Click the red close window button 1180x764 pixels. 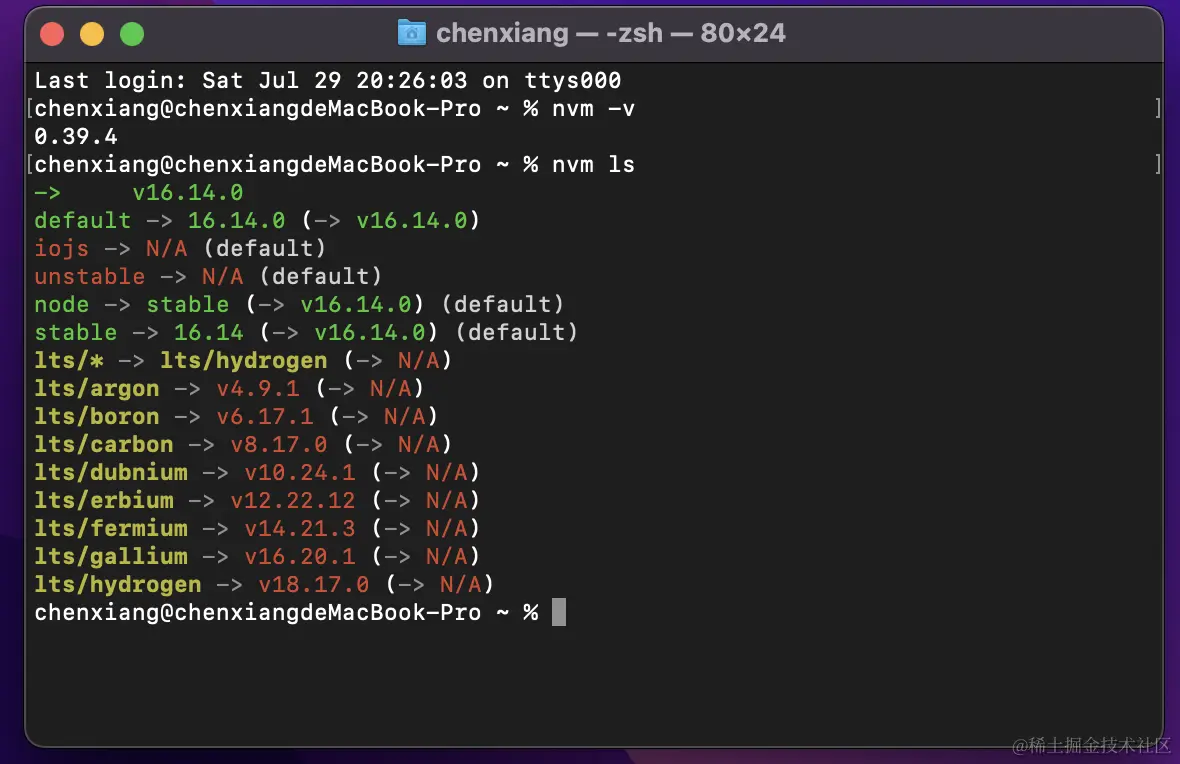click(x=52, y=34)
